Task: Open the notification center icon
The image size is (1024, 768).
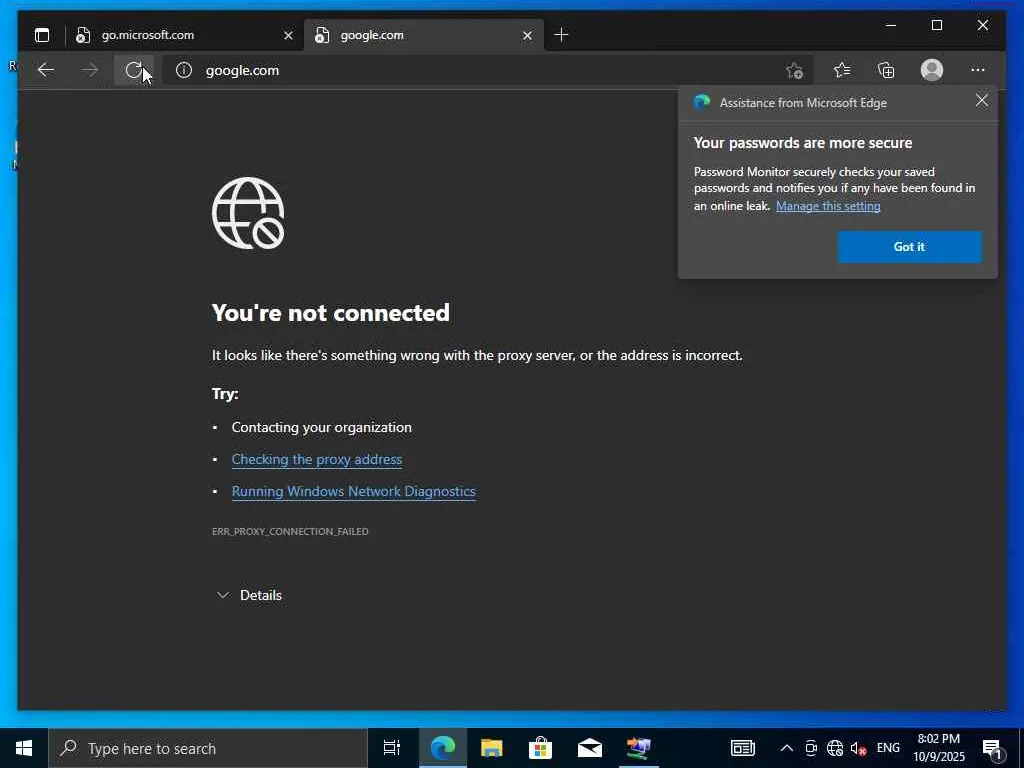Action: (993, 748)
